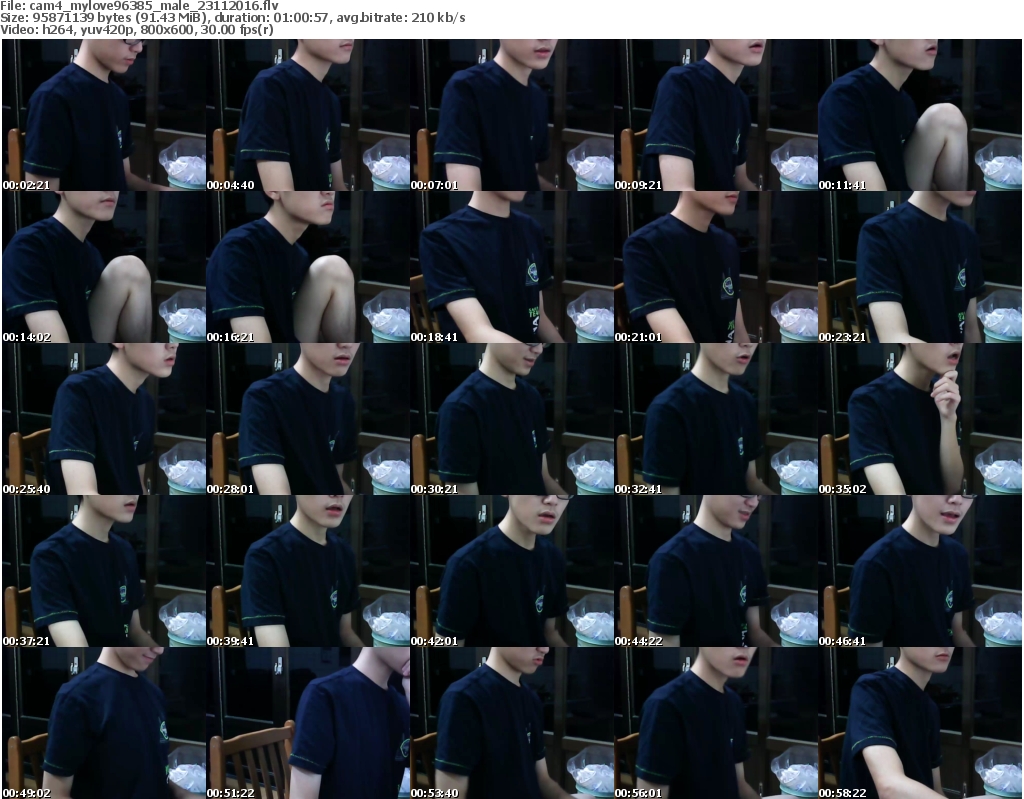Select the thumbnail timestamped 00:53:40
This screenshot has width=1024, height=799.
[x=512, y=723]
